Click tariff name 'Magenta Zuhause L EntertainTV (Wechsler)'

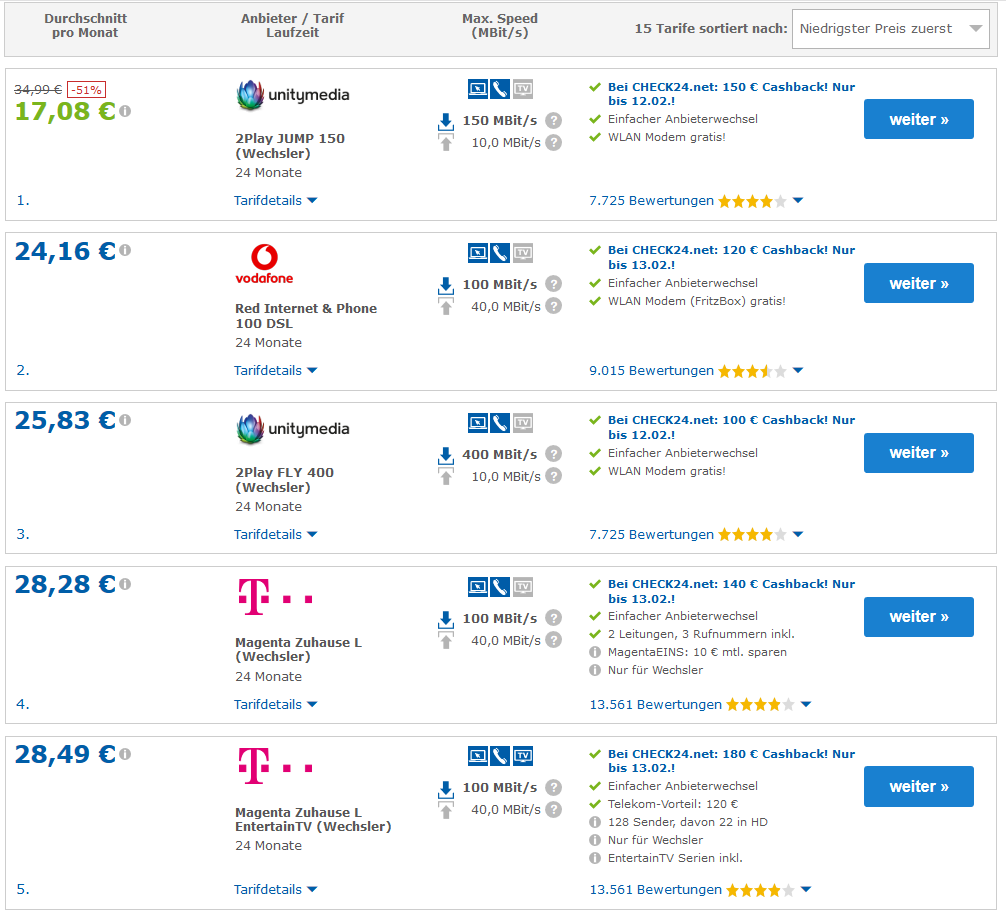pos(313,820)
